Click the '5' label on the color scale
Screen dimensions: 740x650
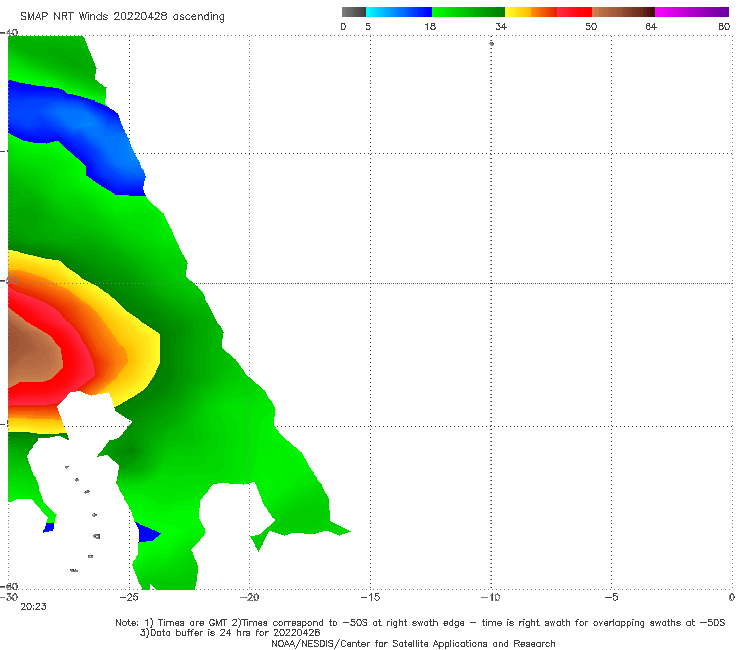coord(368,26)
